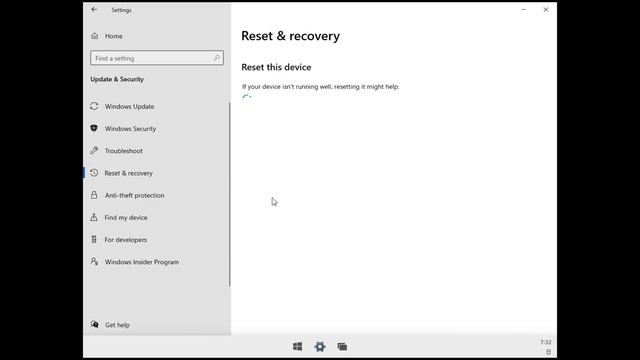640x360 pixels.
Task: Click the Settings window title text
Action: tap(121, 10)
